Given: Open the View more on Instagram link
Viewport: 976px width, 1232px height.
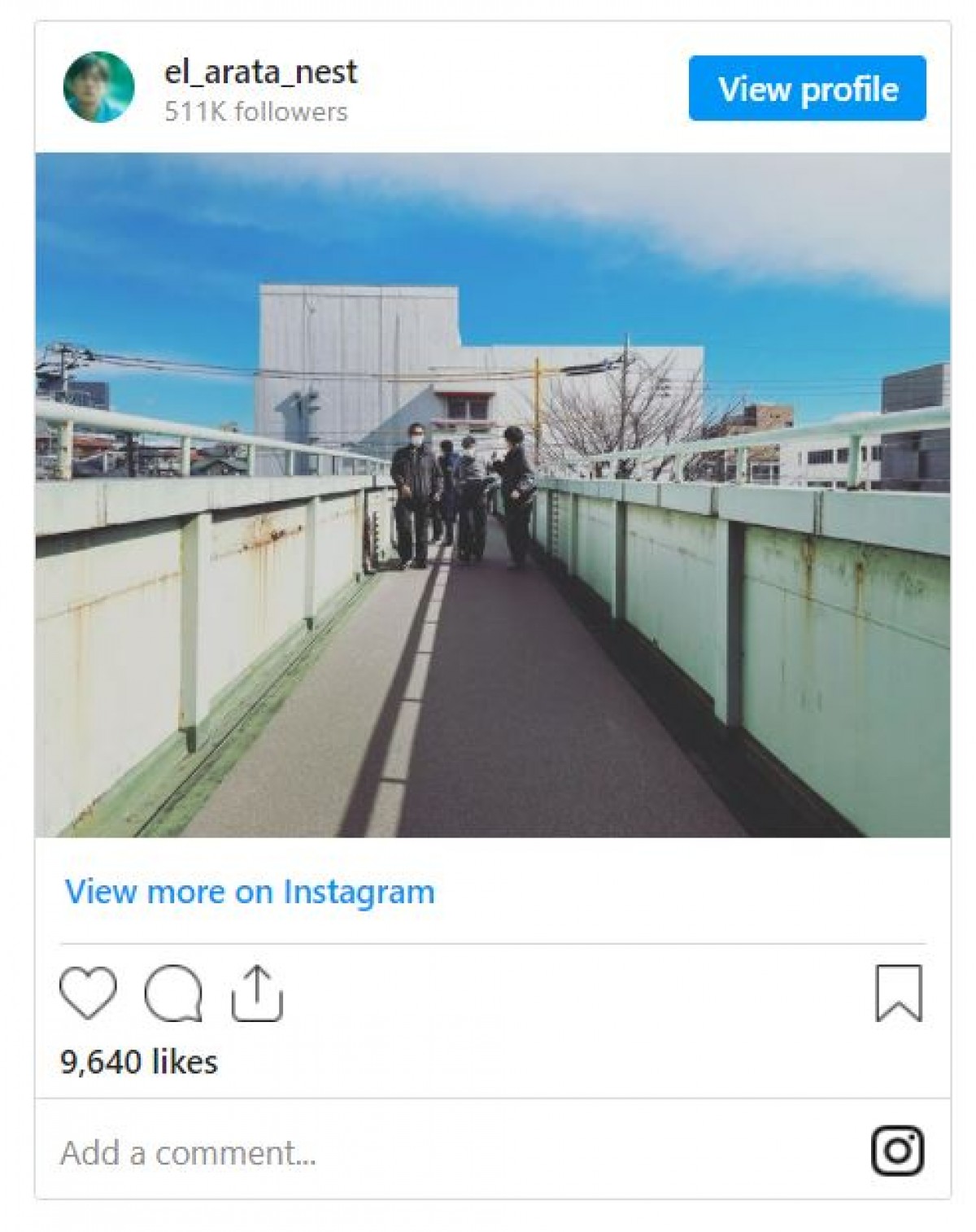Looking at the screenshot, I should pyautogui.click(x=250, y=892).
